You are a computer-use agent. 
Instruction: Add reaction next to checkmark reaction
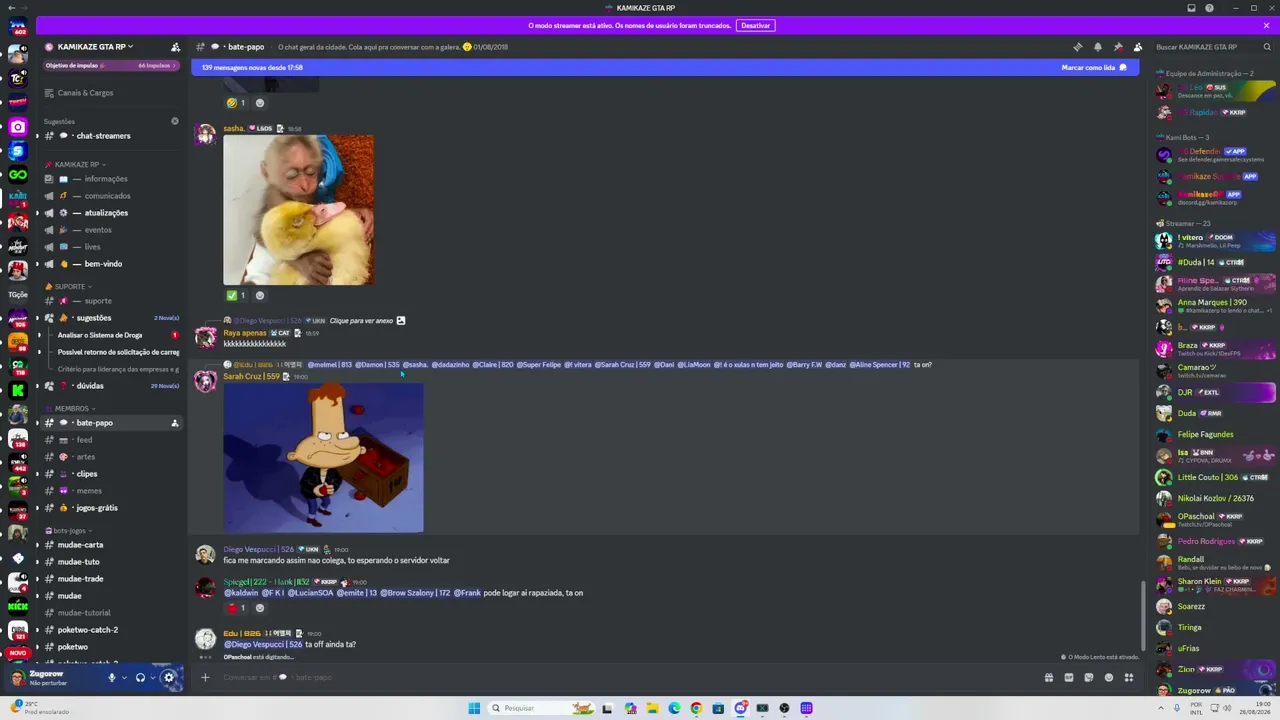(x=260, y=296)
